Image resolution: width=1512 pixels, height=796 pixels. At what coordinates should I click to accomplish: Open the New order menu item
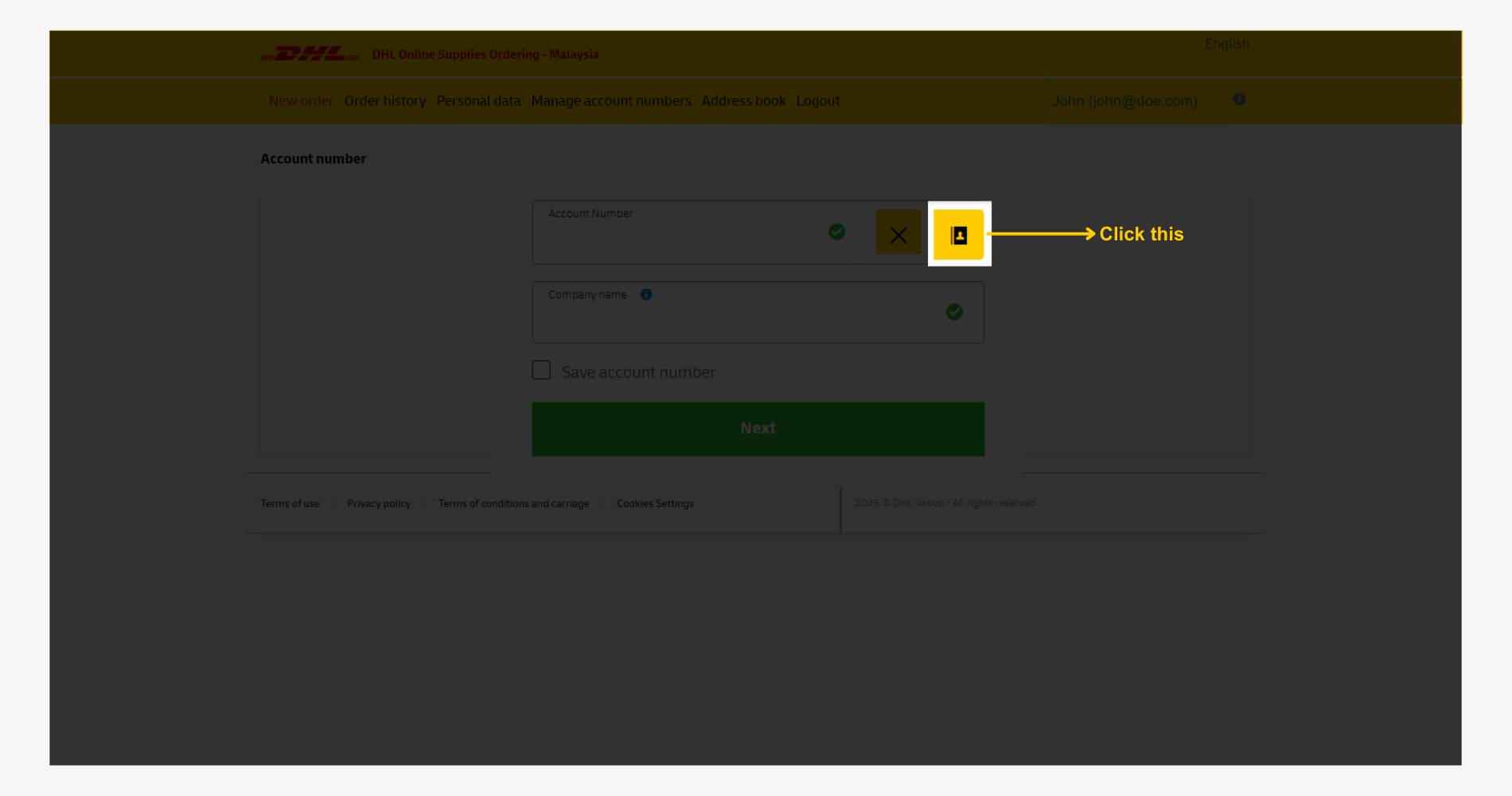(301, 101)
